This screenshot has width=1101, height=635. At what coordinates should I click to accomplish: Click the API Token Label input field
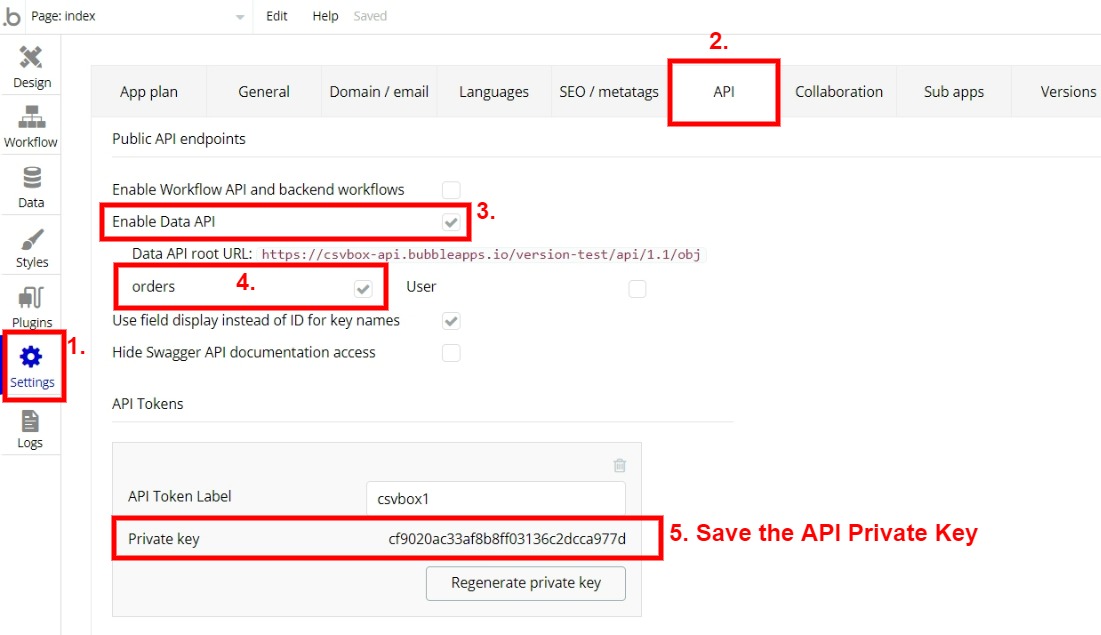[496, 498]
